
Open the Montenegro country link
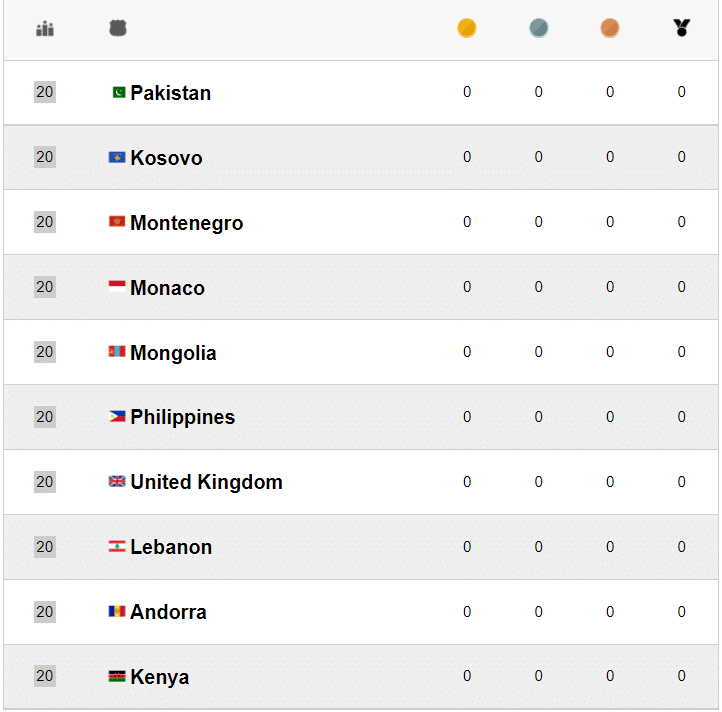pos(186,223)
